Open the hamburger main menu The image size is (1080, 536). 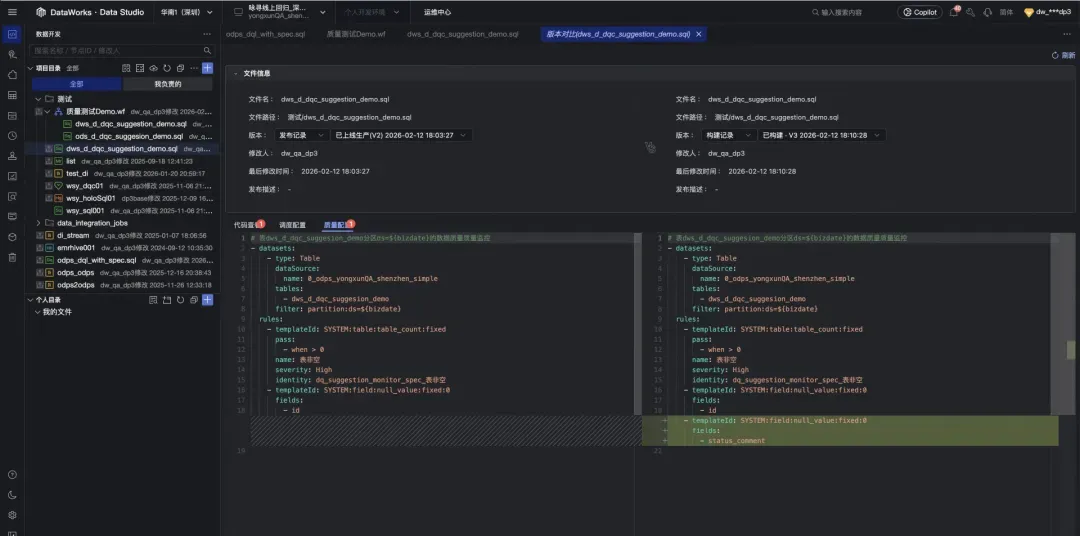coord(12,12)
